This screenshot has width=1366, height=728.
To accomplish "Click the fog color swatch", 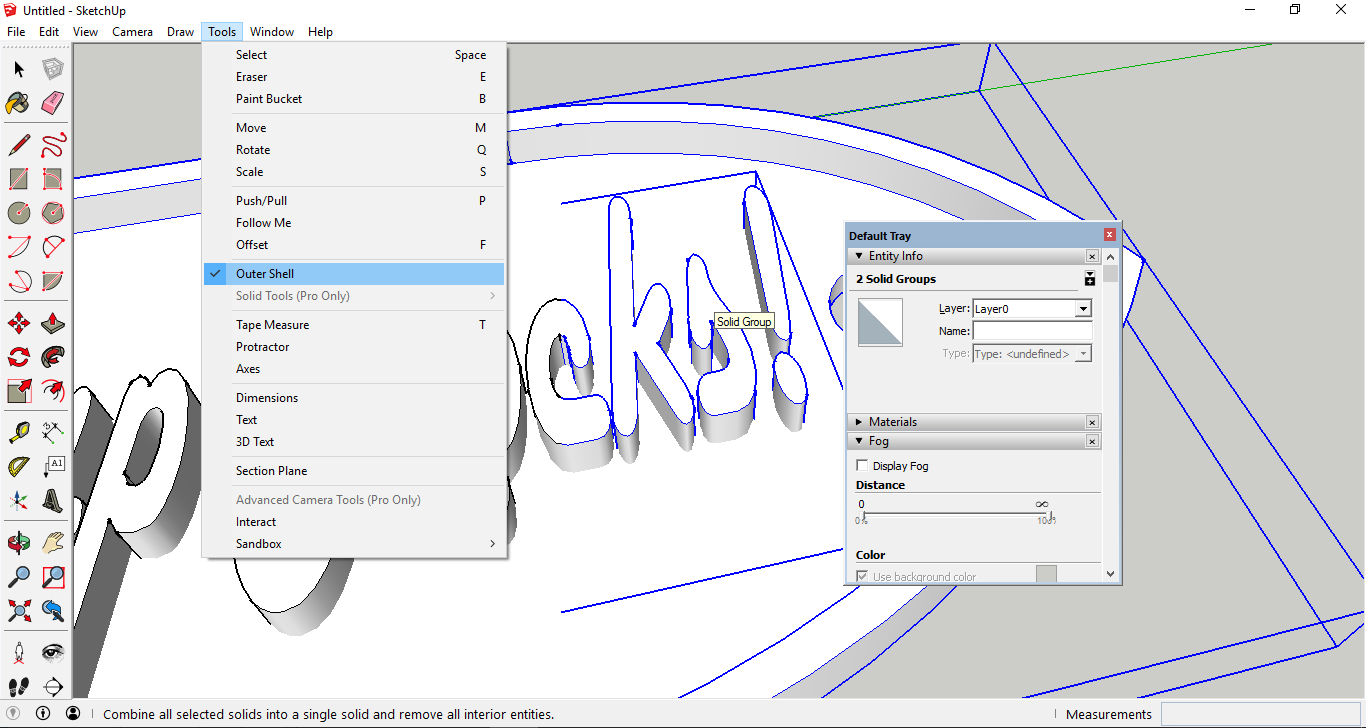I will pyautogui.click(x=1046, y=574).
